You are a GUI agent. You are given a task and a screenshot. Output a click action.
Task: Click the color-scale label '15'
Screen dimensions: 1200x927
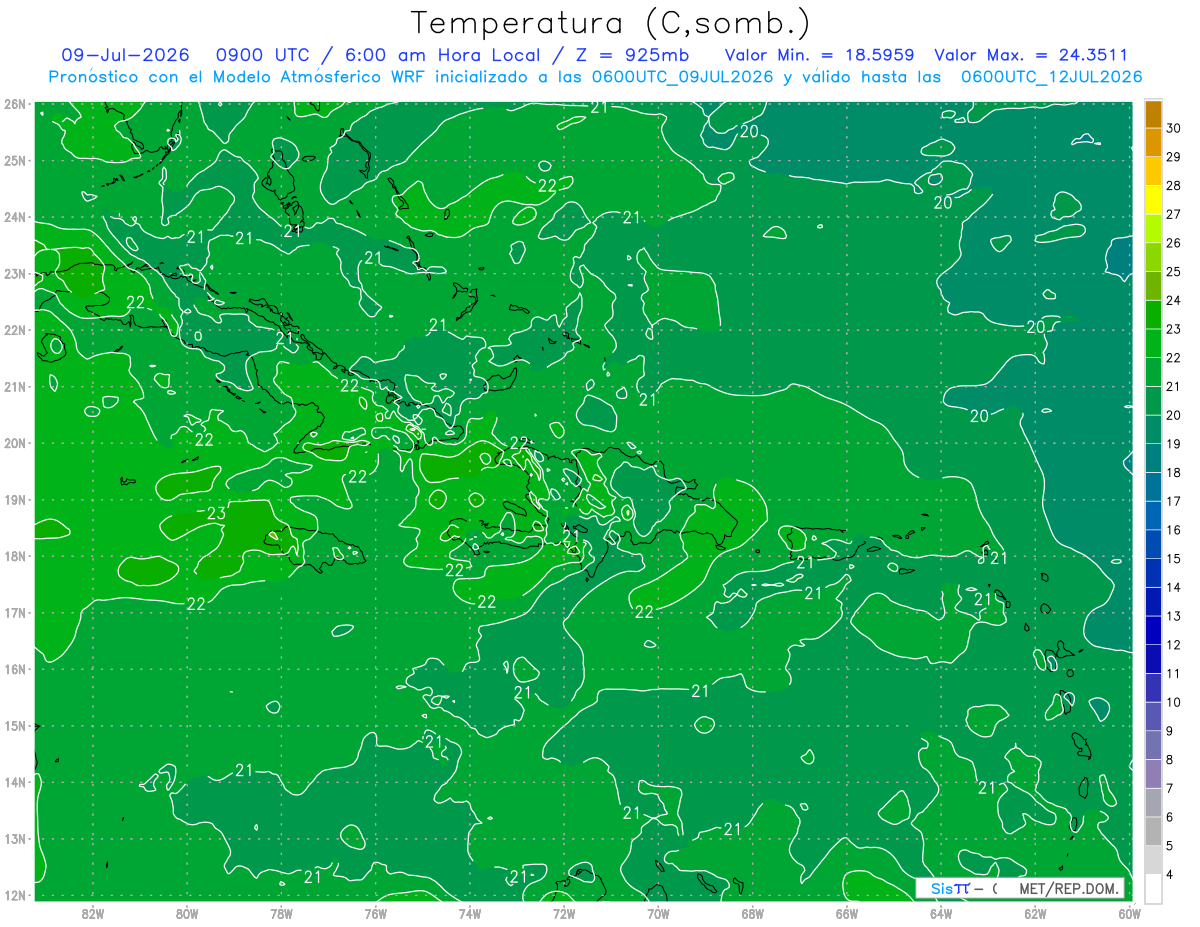(x=1174, y=558)
